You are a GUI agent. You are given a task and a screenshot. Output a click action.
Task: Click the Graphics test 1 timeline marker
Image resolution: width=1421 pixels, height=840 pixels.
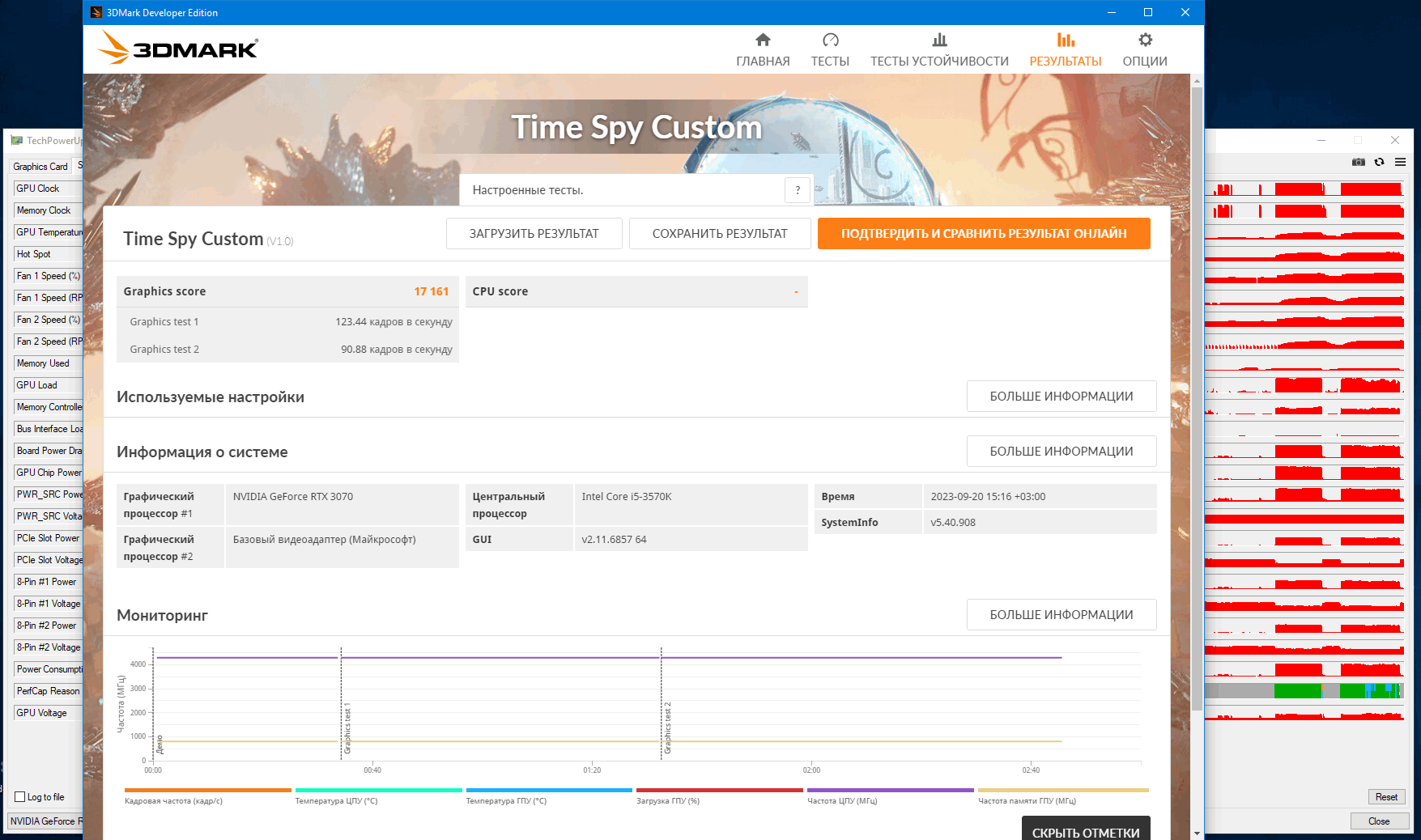click(x=347, y=728)
